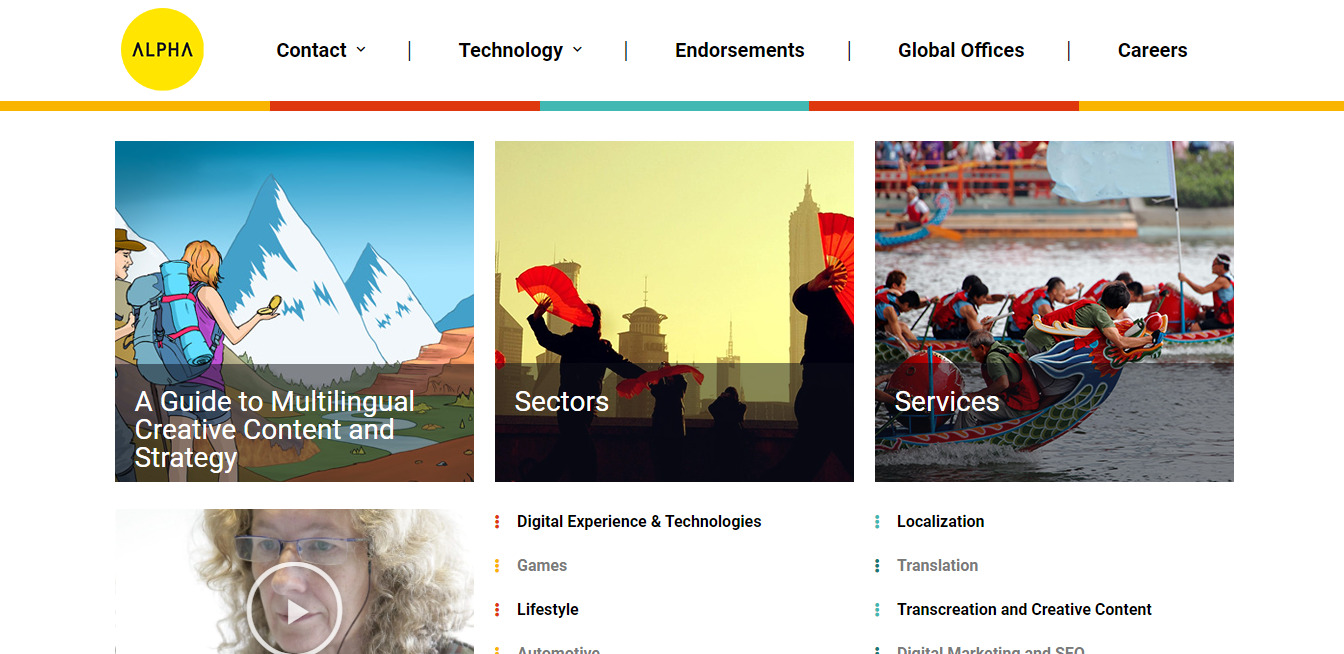Viewport: 1344px width, 654px height.
Task: Select the Translation service link
Action: [937, 565]
